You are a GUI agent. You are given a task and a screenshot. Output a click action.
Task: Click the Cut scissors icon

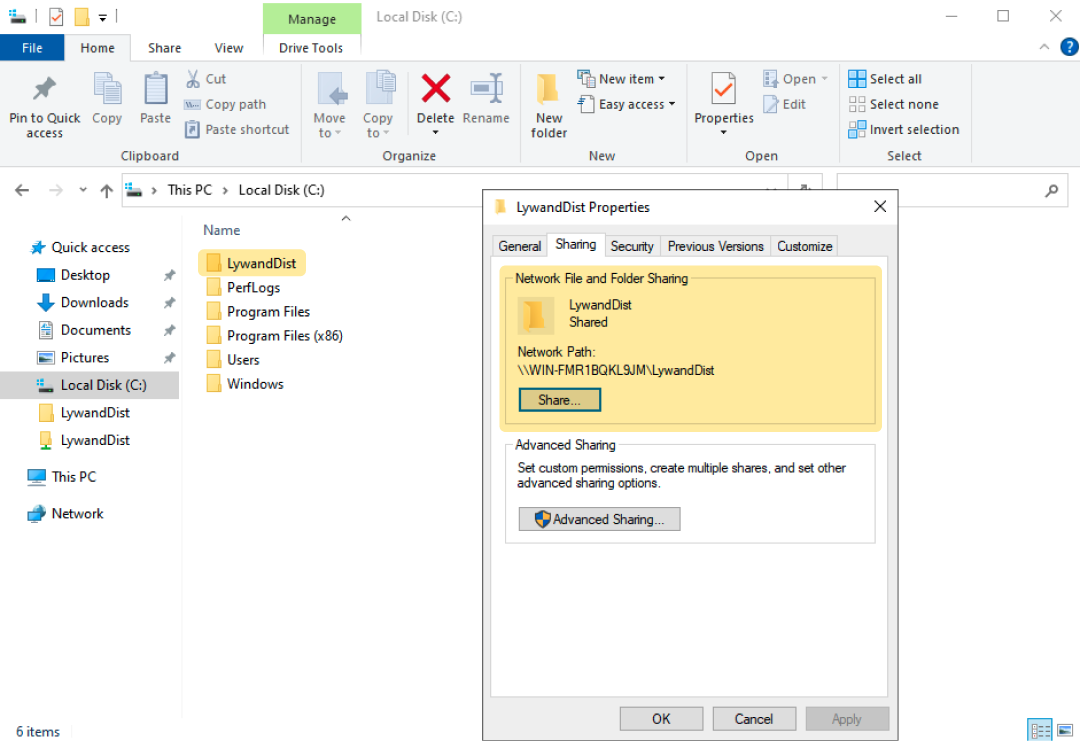point(193,79)
